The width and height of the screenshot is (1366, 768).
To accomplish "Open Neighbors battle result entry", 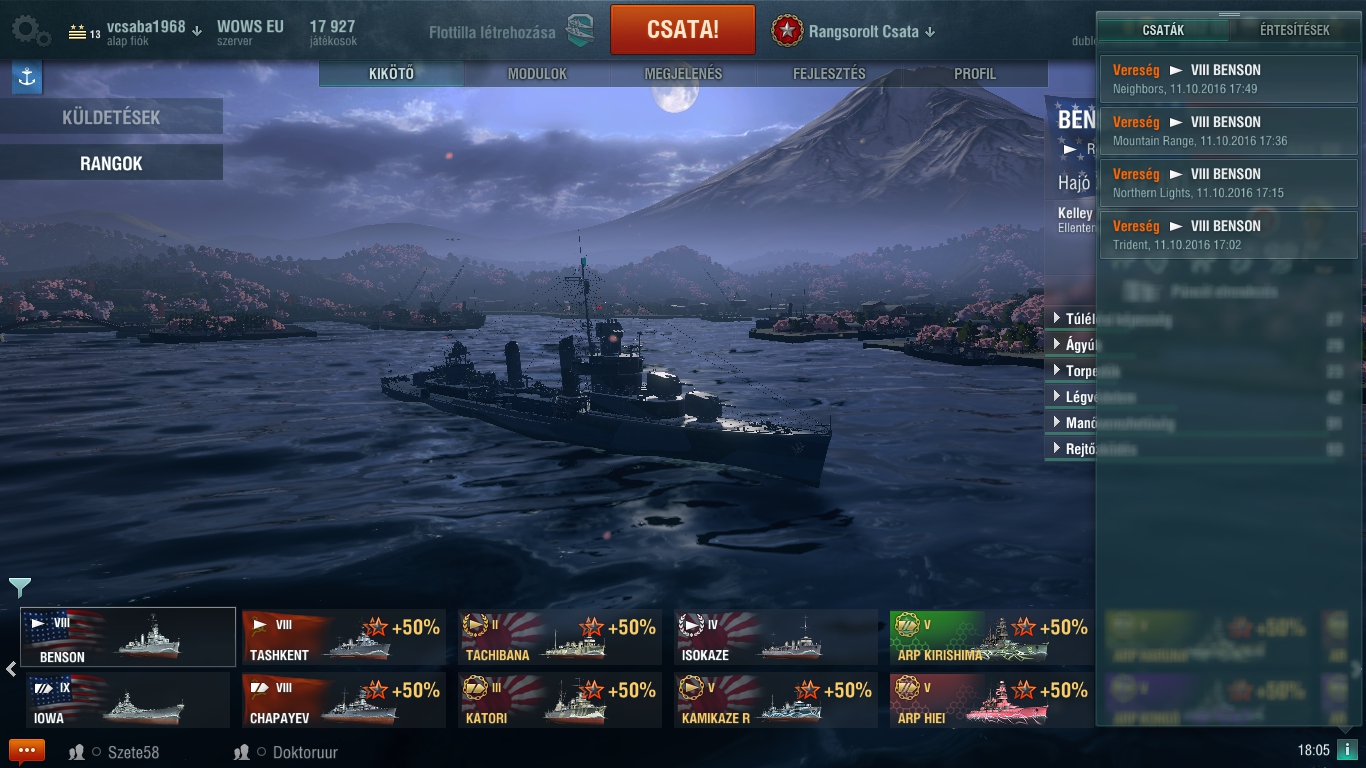I will point(1229,79).
